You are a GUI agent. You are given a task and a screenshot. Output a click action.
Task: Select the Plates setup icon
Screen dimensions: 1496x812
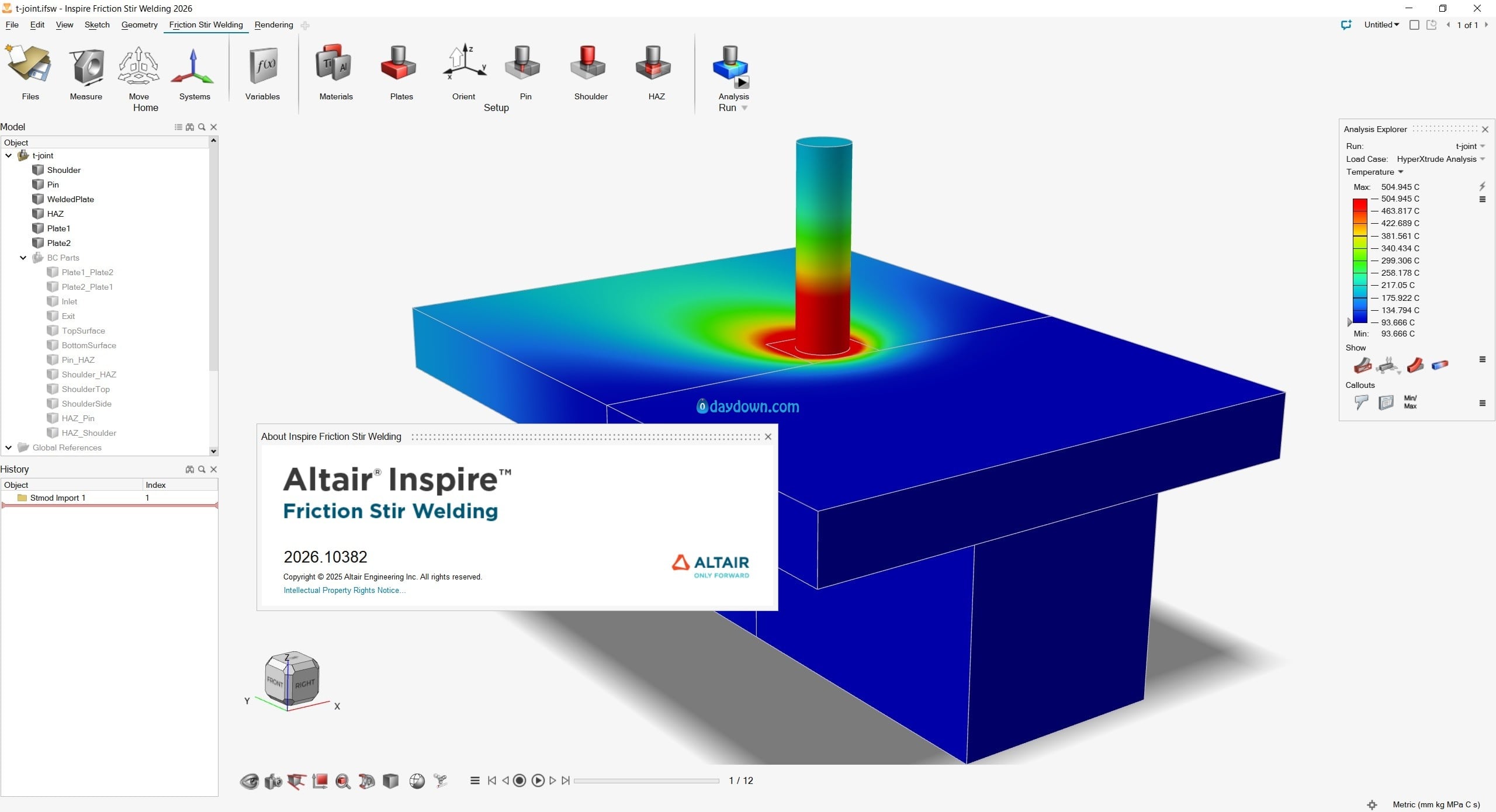tap(401, 65)
